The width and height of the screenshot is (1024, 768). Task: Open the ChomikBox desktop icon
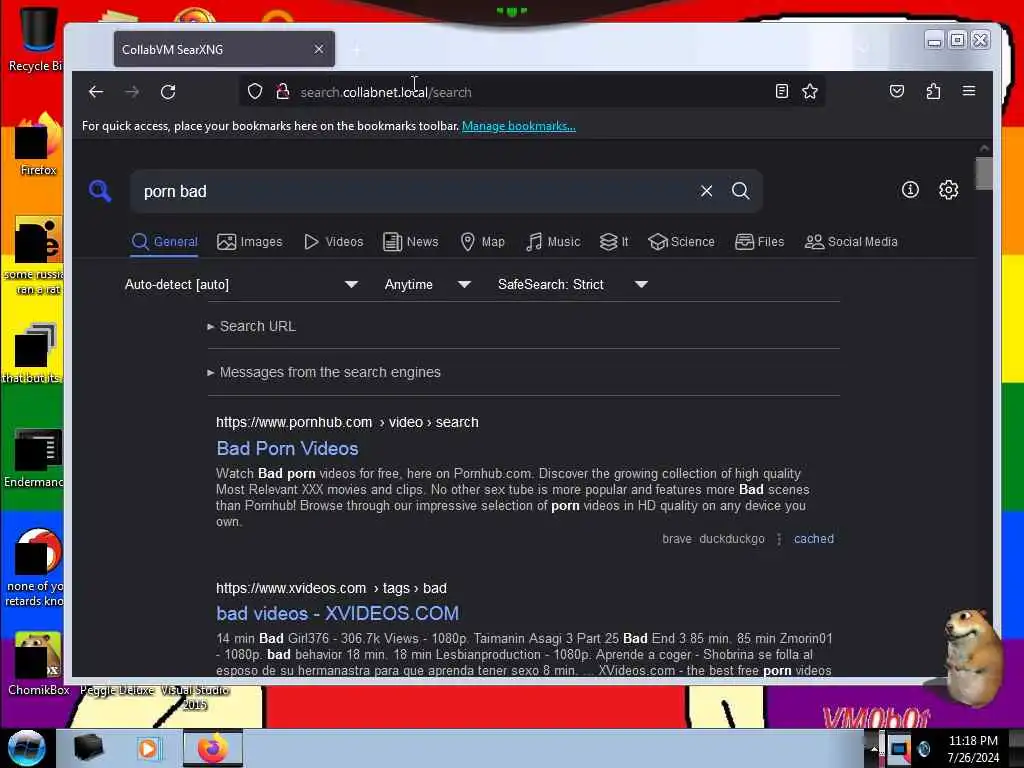(x=38, y=664)
